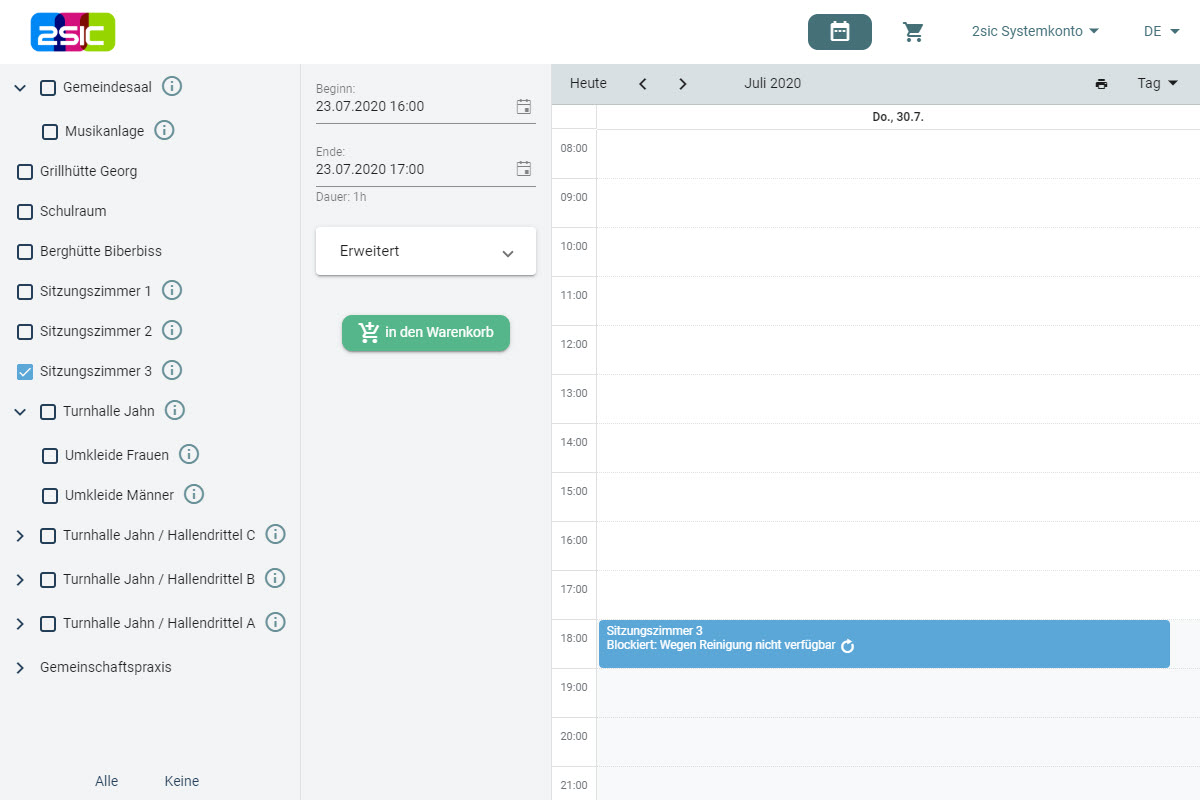Expand the Erweitert panel
Viewport: 1200px width, 800px height.
click(426, 252)
